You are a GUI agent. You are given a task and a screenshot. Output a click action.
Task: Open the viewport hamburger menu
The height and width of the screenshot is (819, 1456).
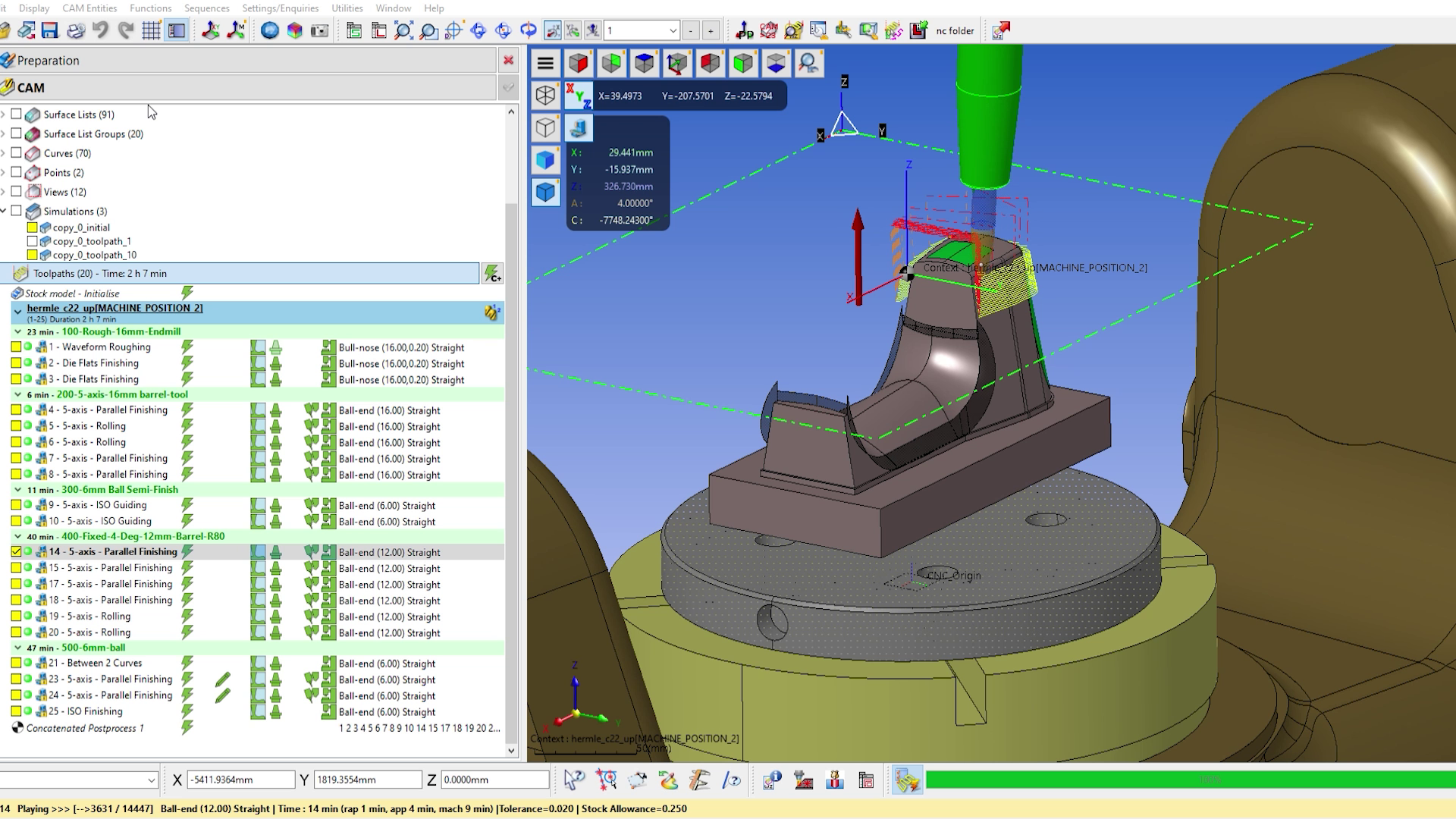tap(545, 63)
